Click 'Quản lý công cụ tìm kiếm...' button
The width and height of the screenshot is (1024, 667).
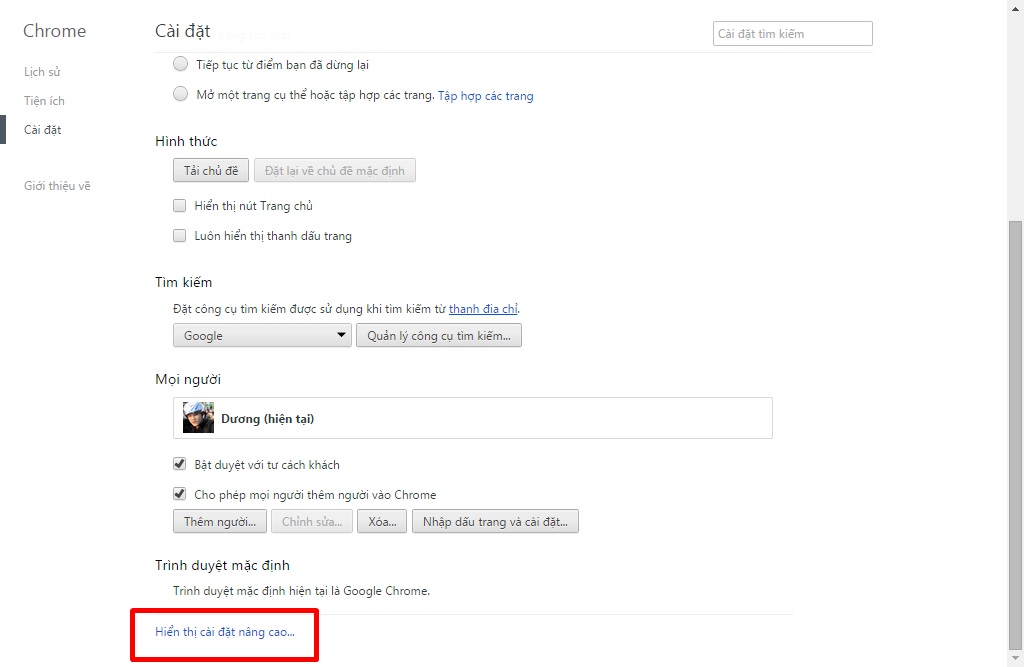(438, 336)
